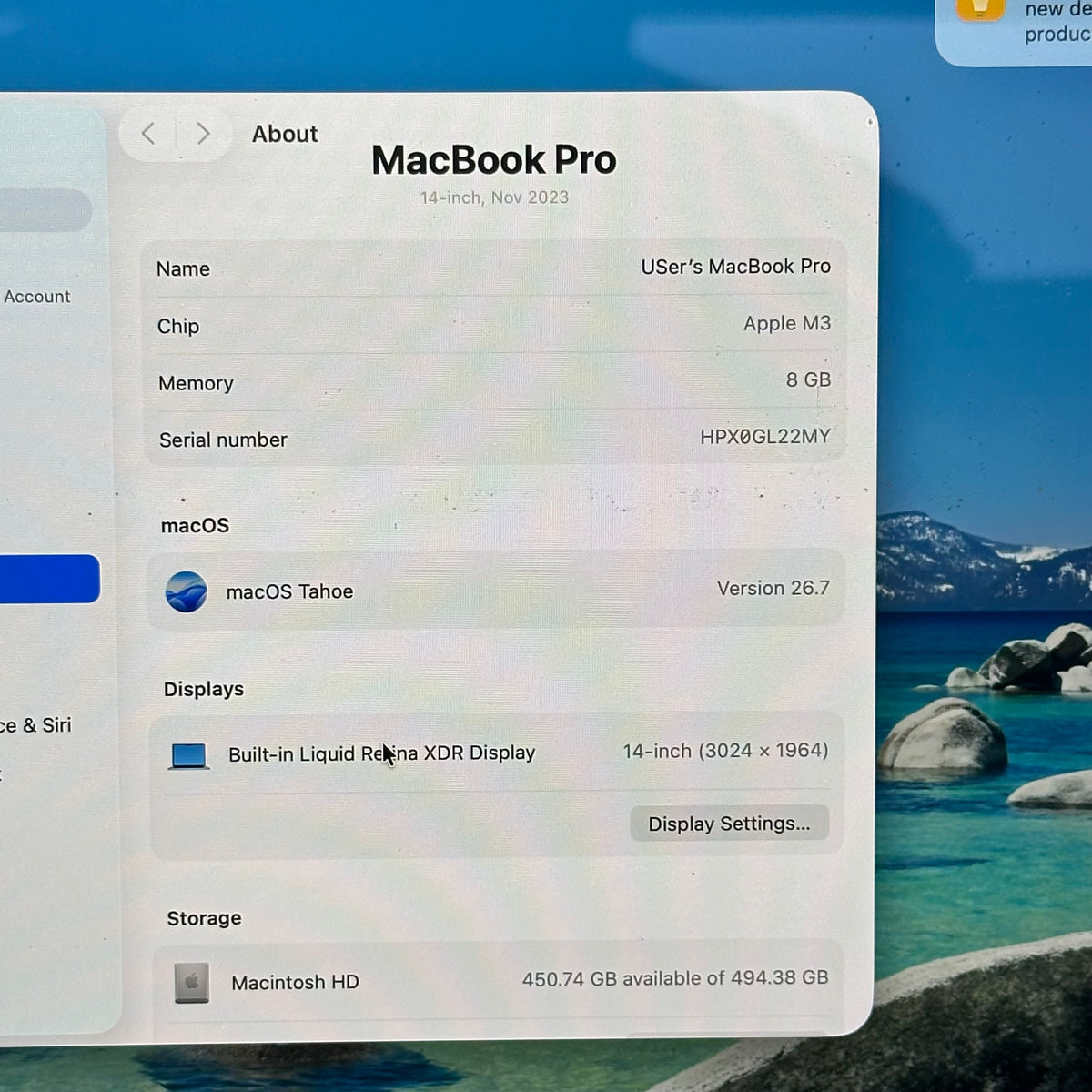The height and width of the screenshot is (1092, 1092).
Task: Select the highlighted blue sidebar item
Action: click(50, 579)
